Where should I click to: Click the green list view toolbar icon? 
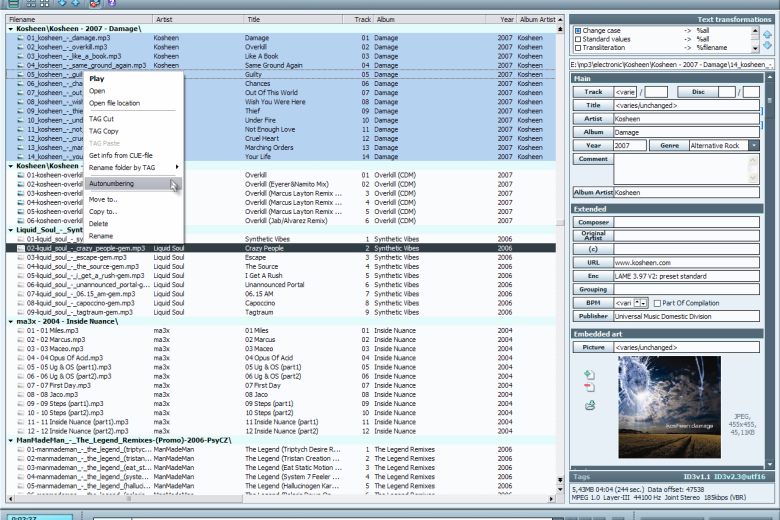13,3
